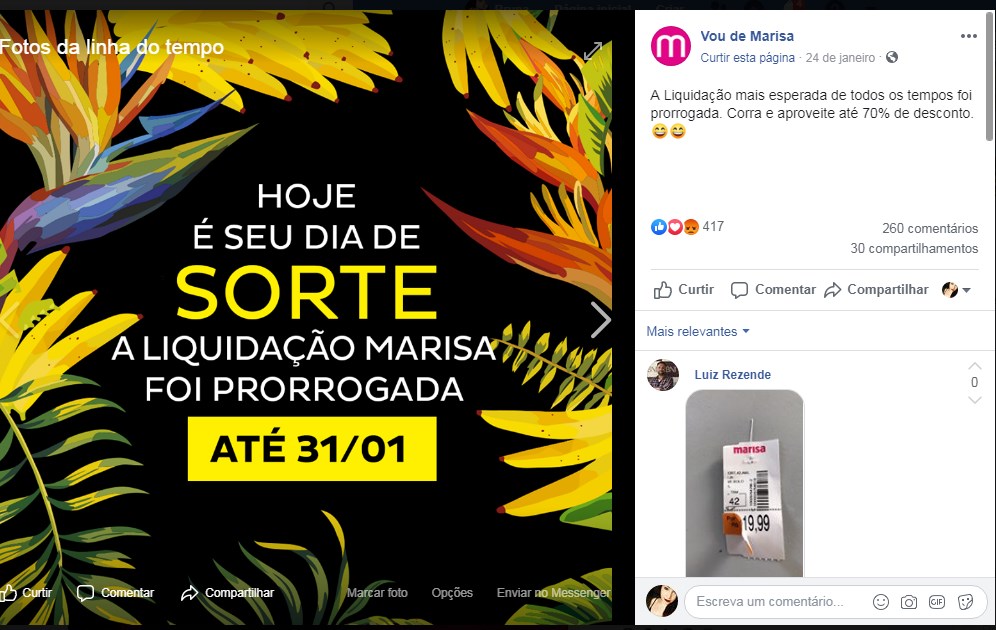This screenshot has height=630, width=996.
Task: Select Marcar foto option
Action: click(x=377, y=593)
